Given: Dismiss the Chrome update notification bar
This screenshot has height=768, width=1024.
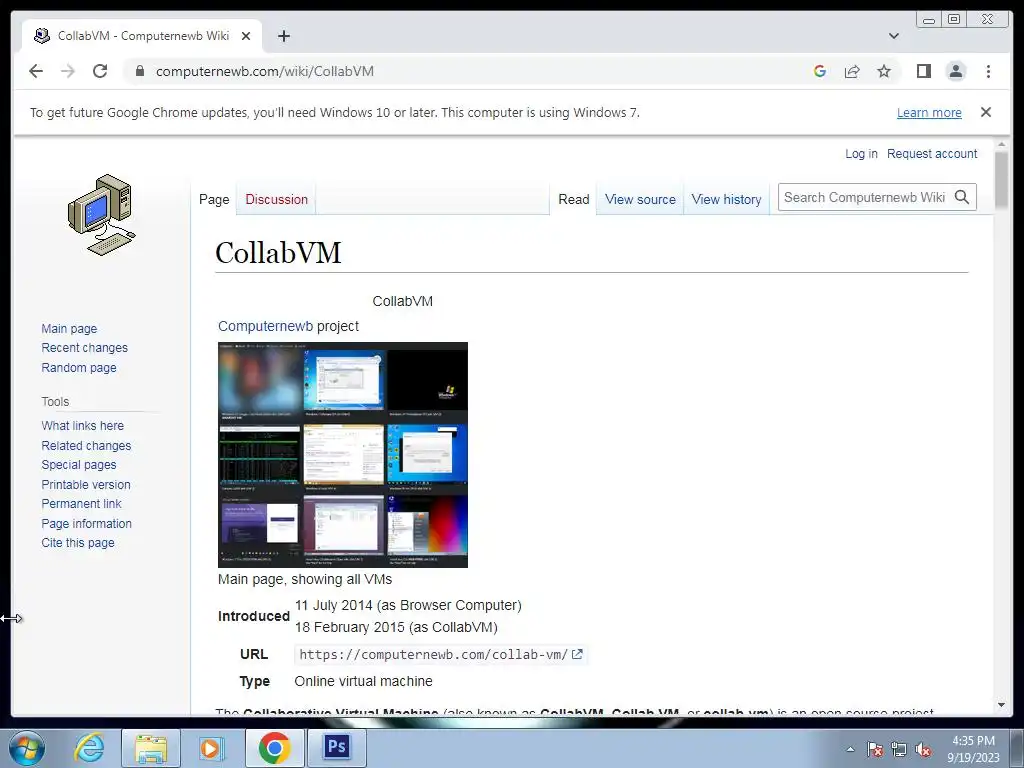Looking at the screenshot, I should tap(985, 112).
